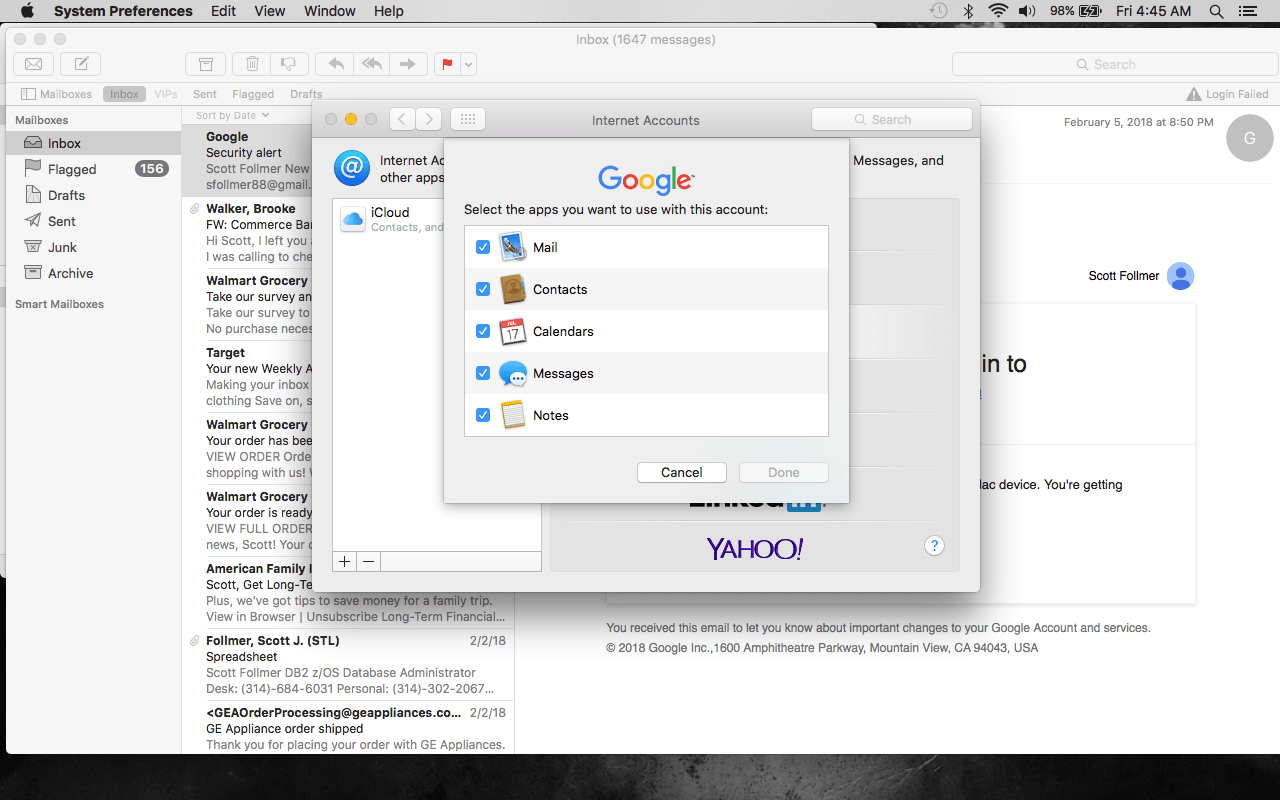This screenshot has width=1280, height=800.
Task: Uncheck Calendars for the Google account
Action: pos(483,331)
